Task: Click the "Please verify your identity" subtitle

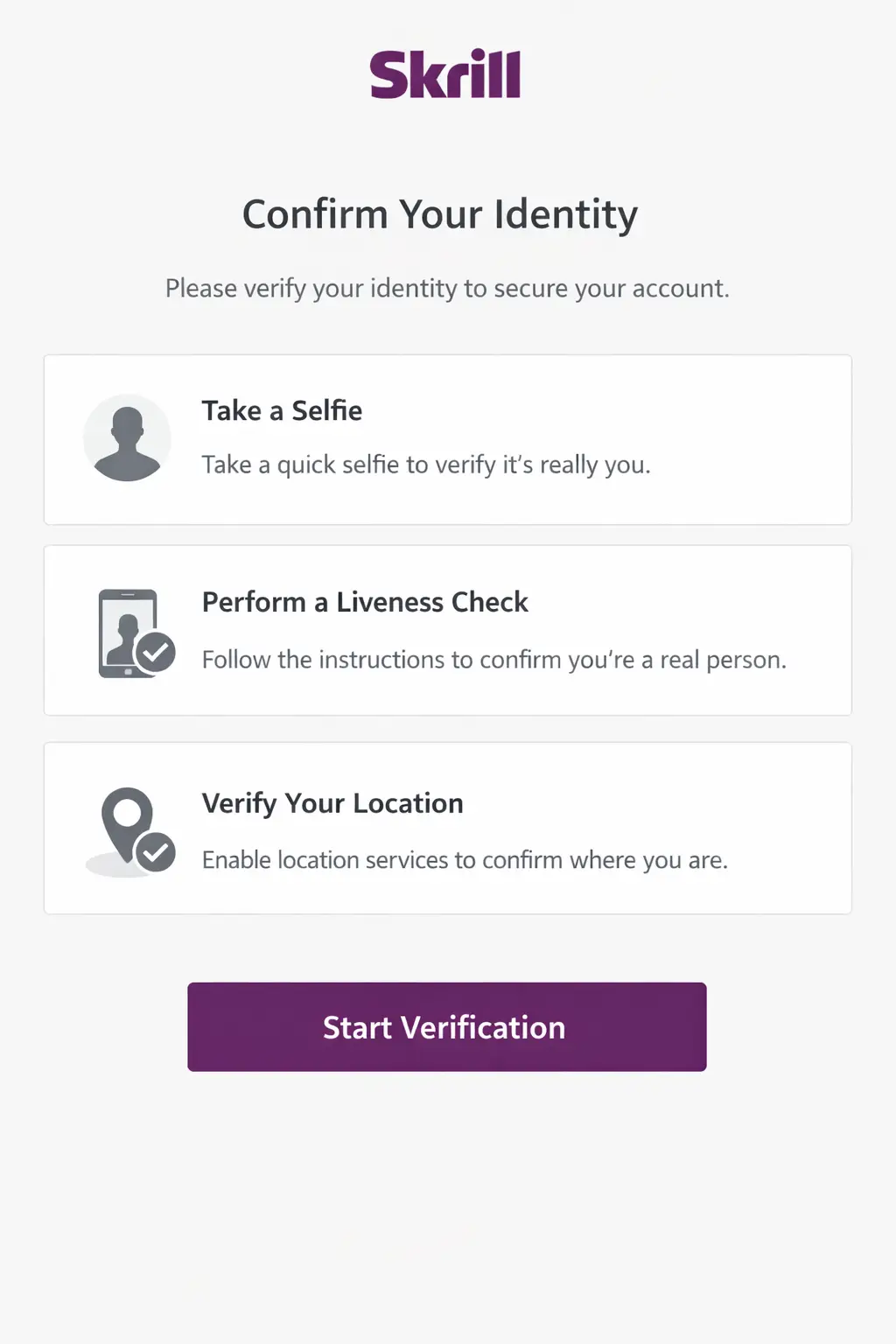Action: 447,288
